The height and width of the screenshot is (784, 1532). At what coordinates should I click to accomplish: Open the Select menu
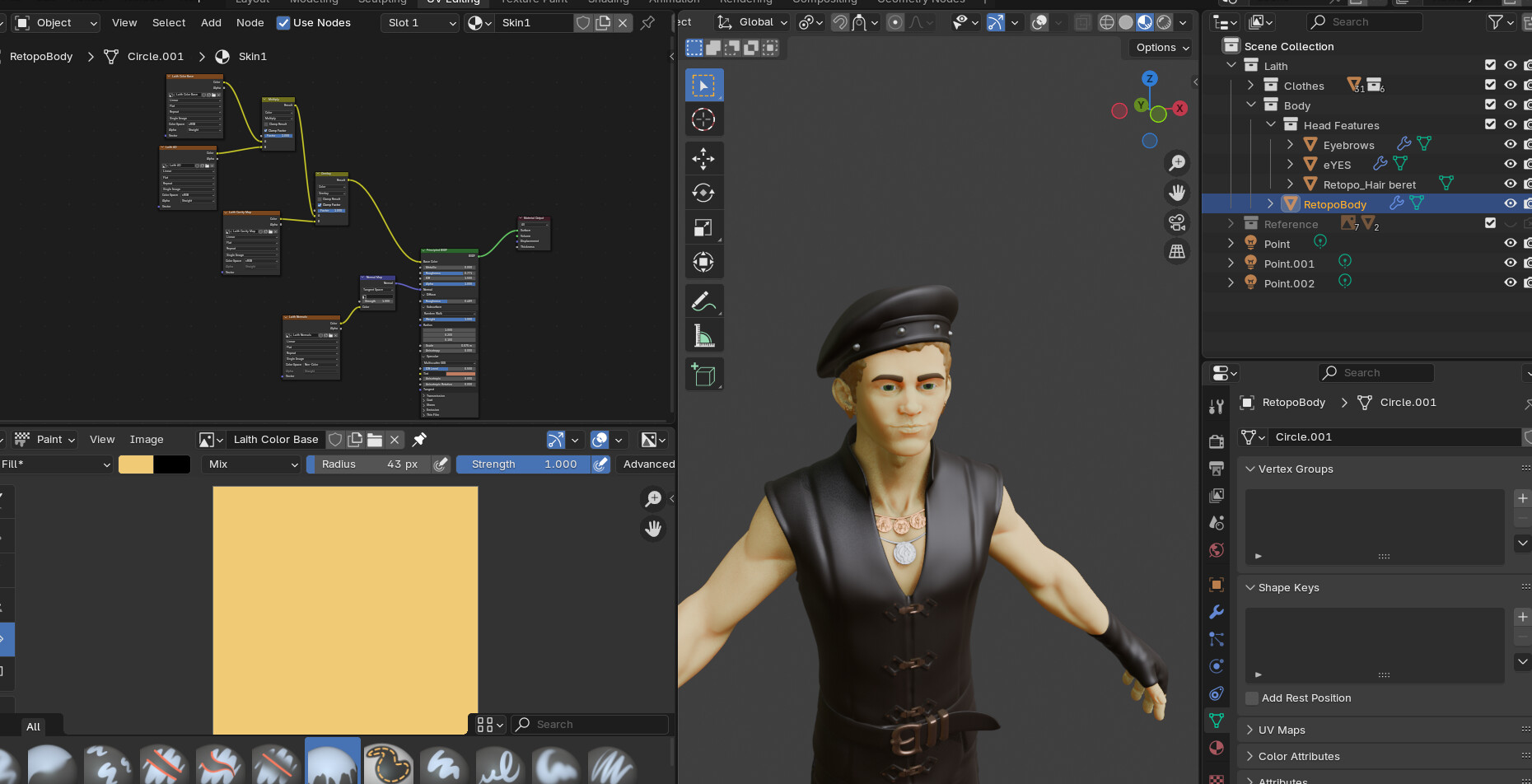tap(169, 22)
